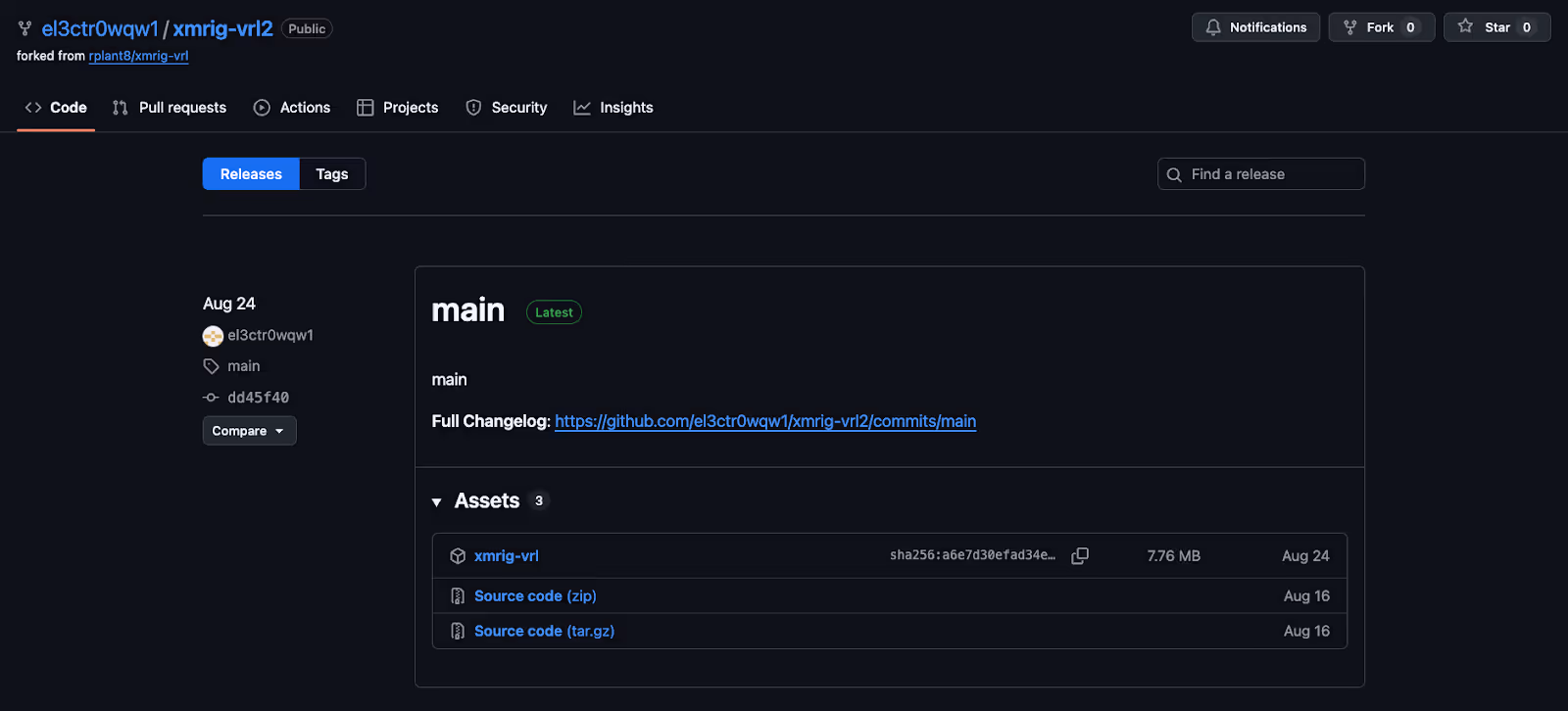
Task: Click the Public visibility badge
Action: tap(307, 28)
